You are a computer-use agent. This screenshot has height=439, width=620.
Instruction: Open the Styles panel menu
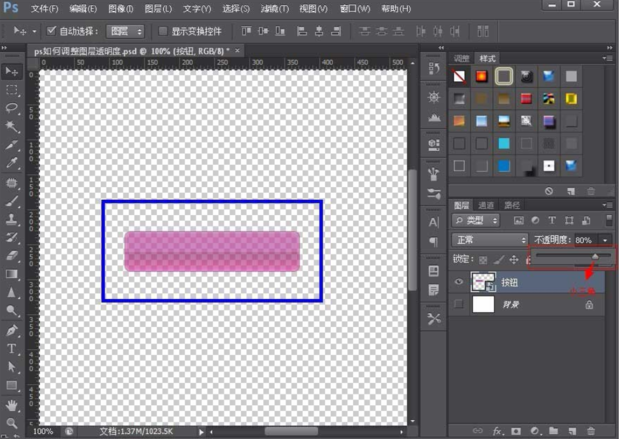[608, 58]
